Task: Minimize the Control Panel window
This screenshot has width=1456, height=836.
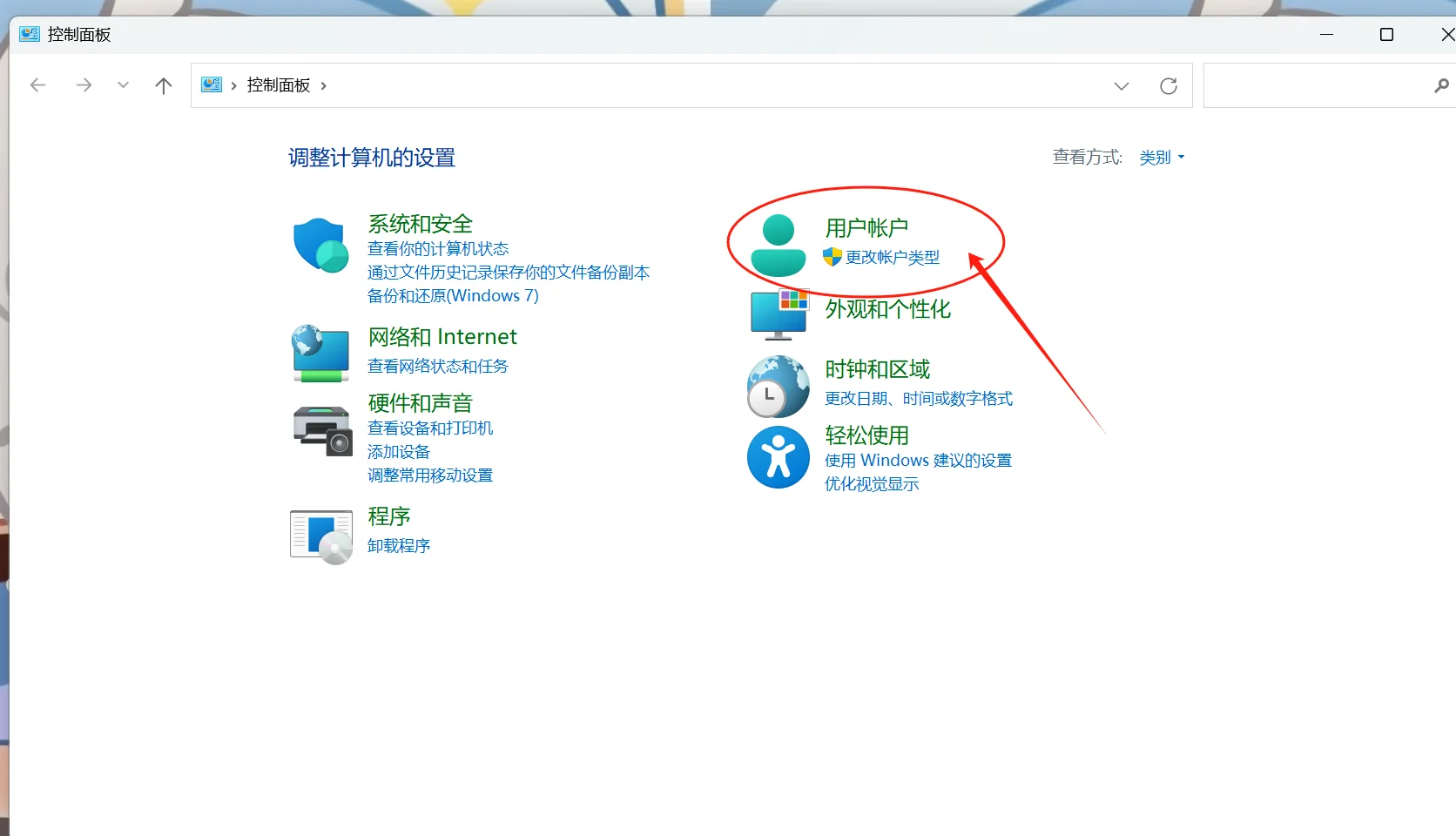Action: [x=1327, y=34]
